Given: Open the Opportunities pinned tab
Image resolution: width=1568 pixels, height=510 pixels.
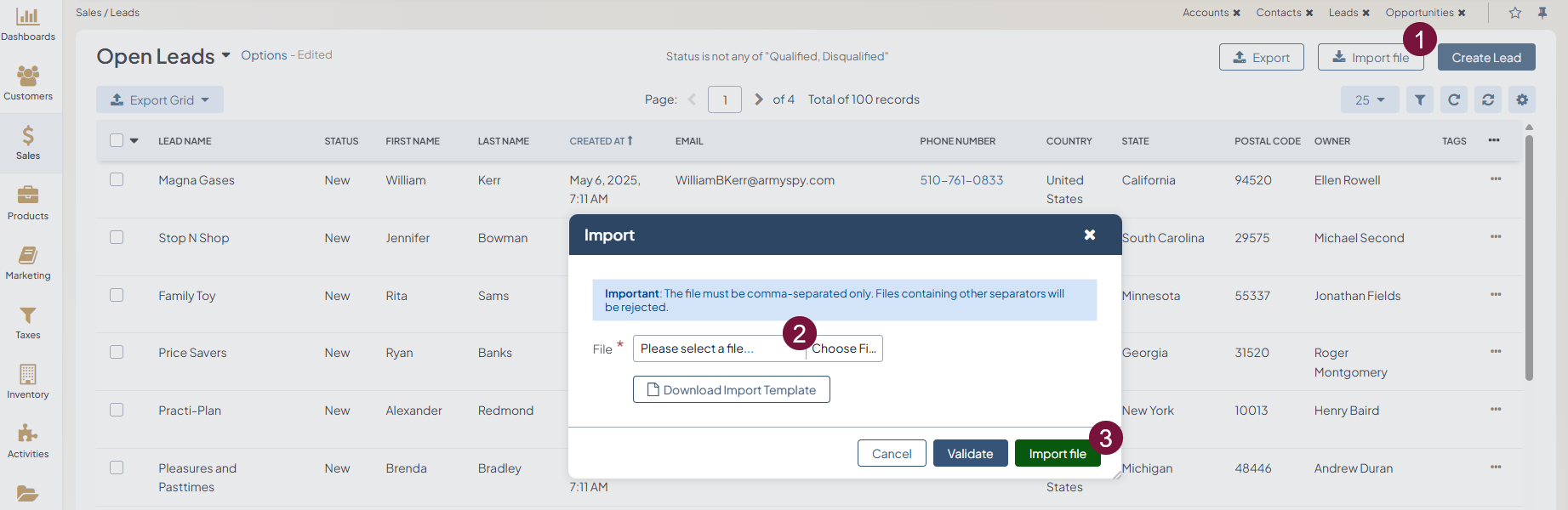Looking at the screenshot, I should point(1419,13).
